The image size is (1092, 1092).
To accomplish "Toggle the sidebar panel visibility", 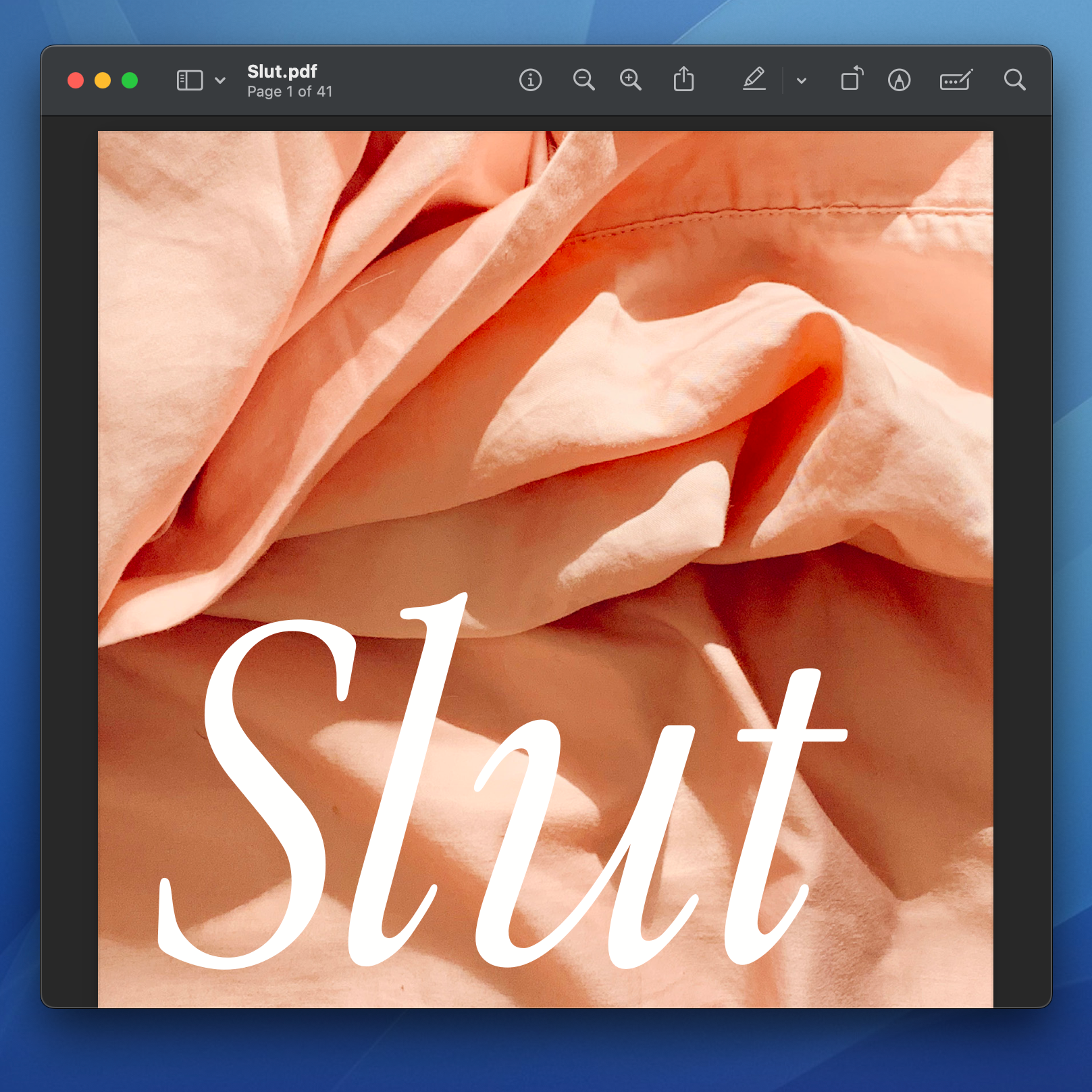I will point(188,80).
